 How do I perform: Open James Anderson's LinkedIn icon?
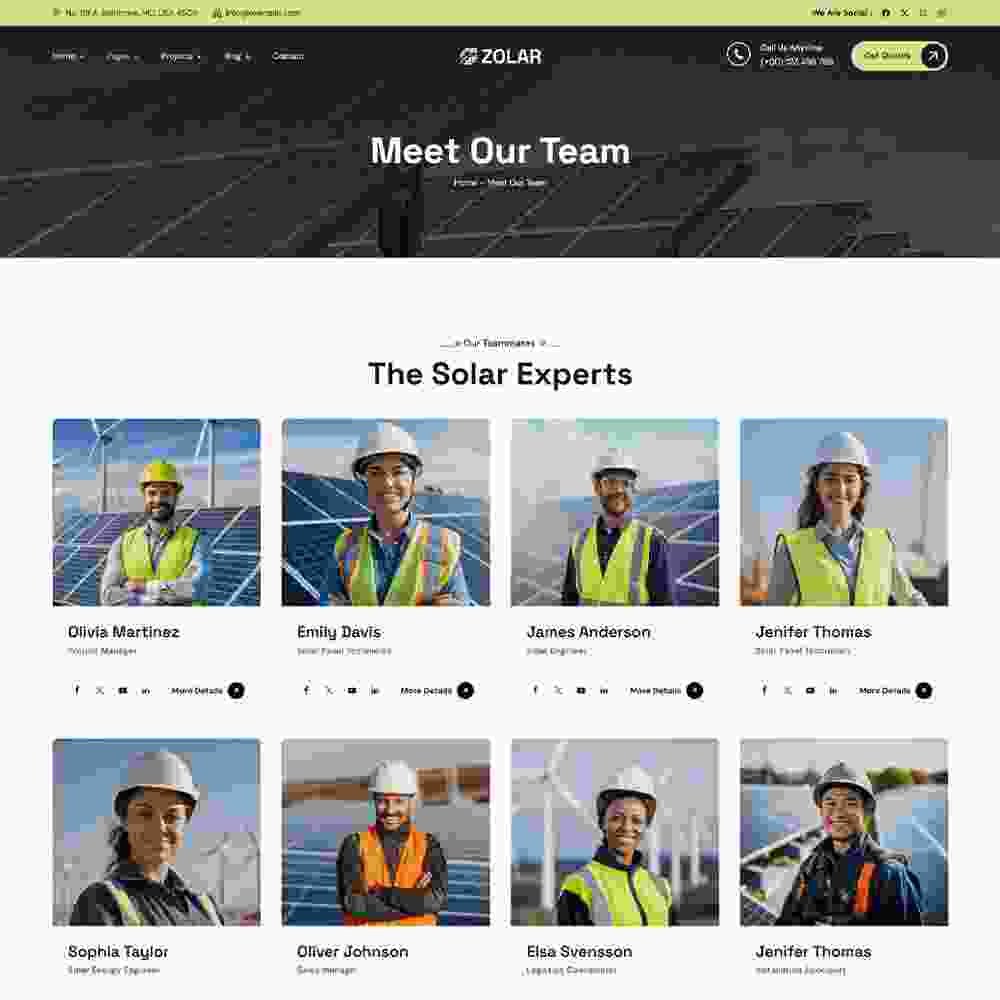pyautogui.click(x=604, y=690)
